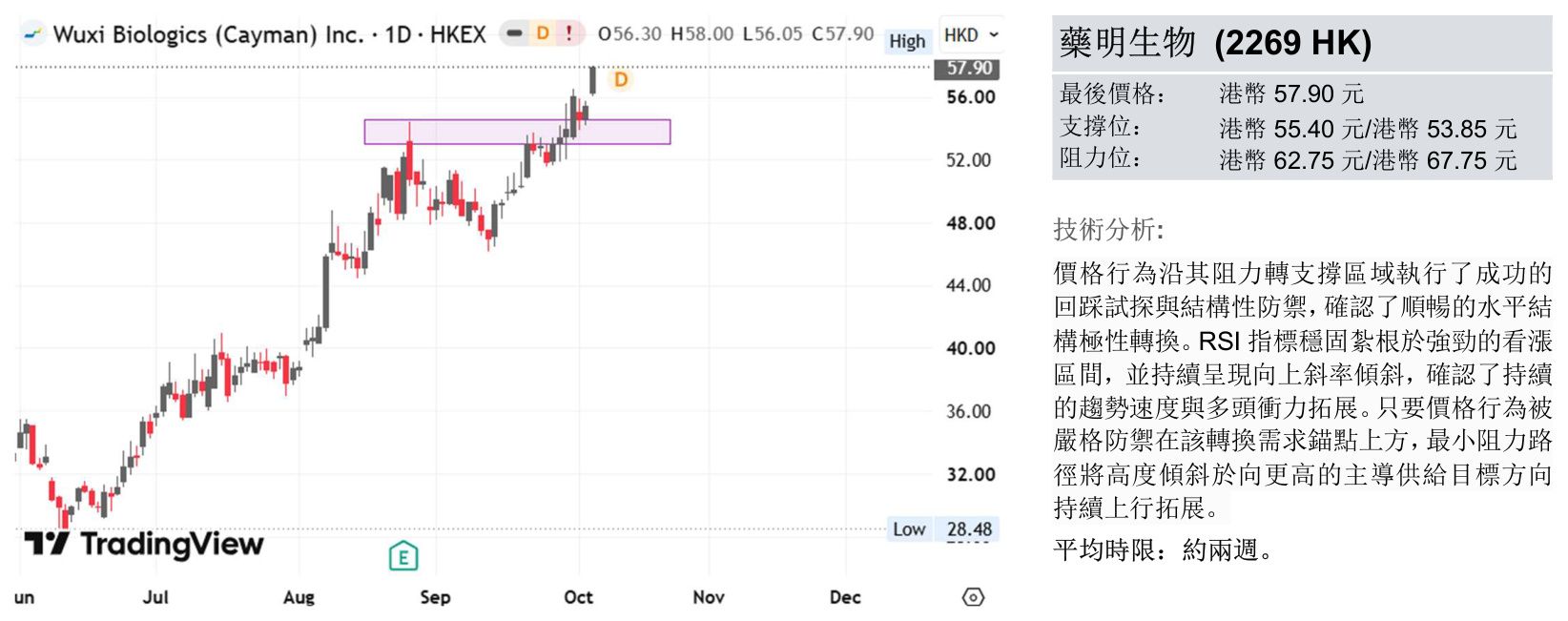Click the 最後價格 label
This screenshot has height=621, width=1568.
[x=1113, y=93]
